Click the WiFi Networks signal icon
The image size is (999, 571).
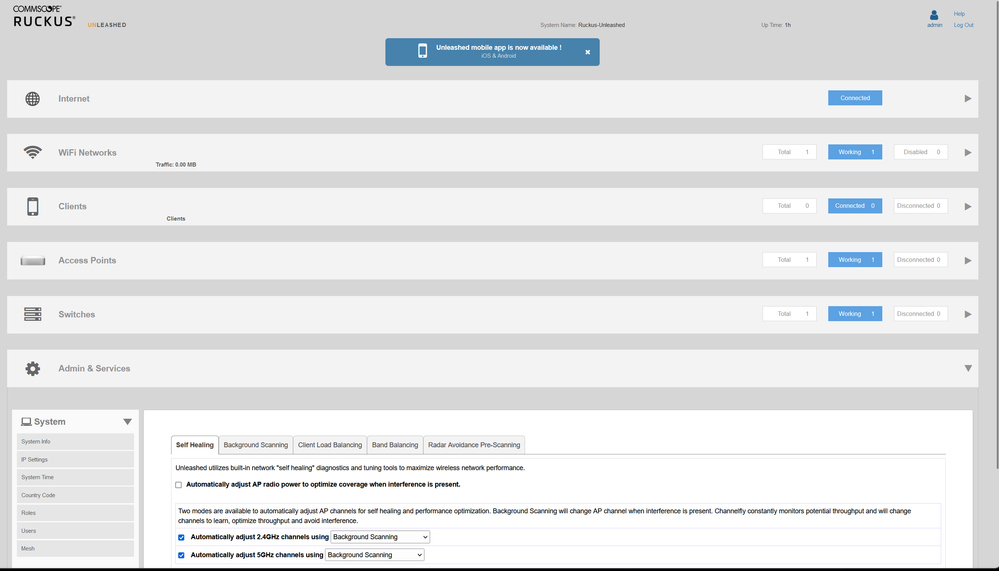click(33, 153)
